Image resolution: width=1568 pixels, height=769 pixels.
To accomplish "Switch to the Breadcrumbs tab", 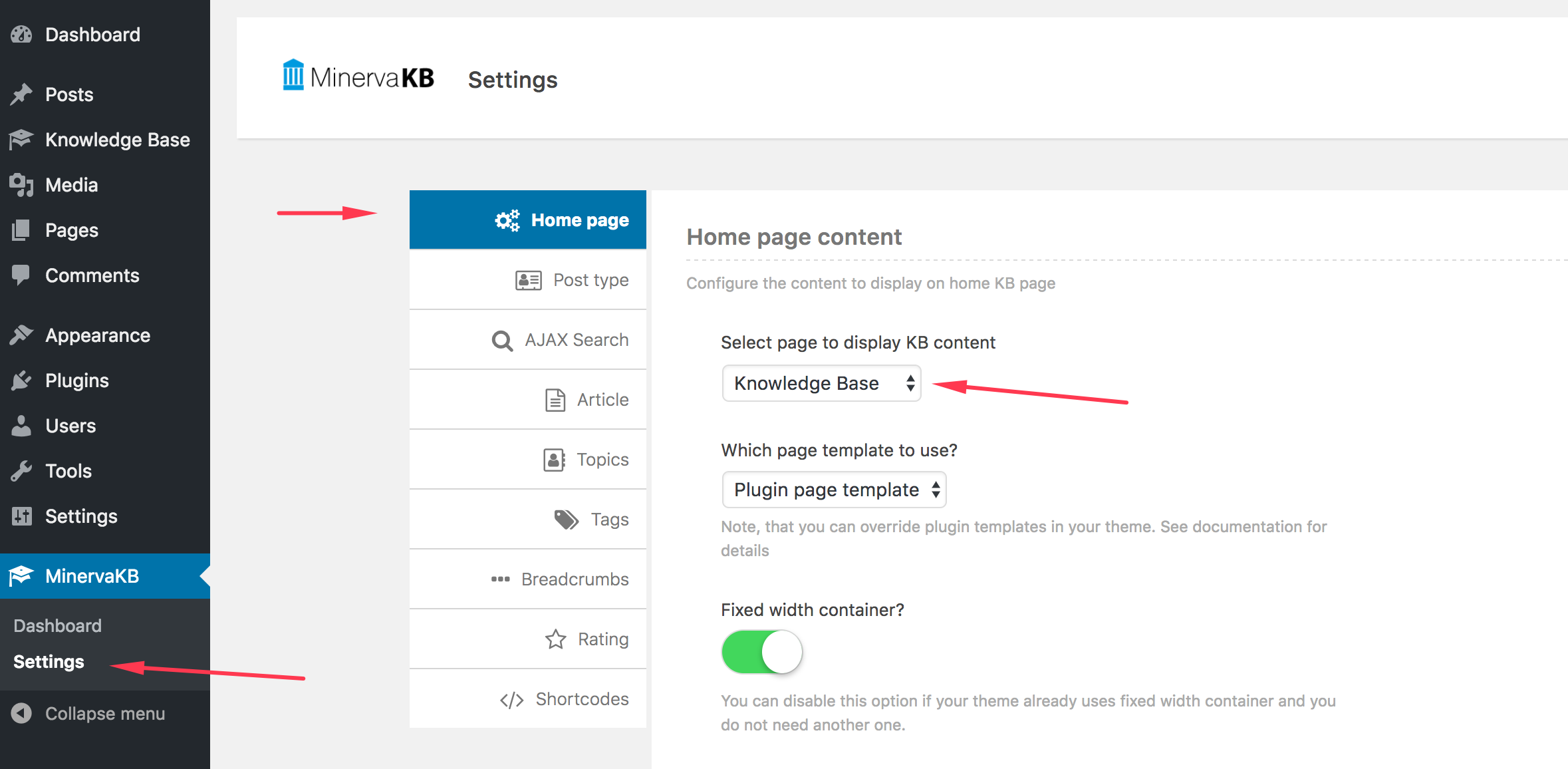I will (x=528, y=579).
